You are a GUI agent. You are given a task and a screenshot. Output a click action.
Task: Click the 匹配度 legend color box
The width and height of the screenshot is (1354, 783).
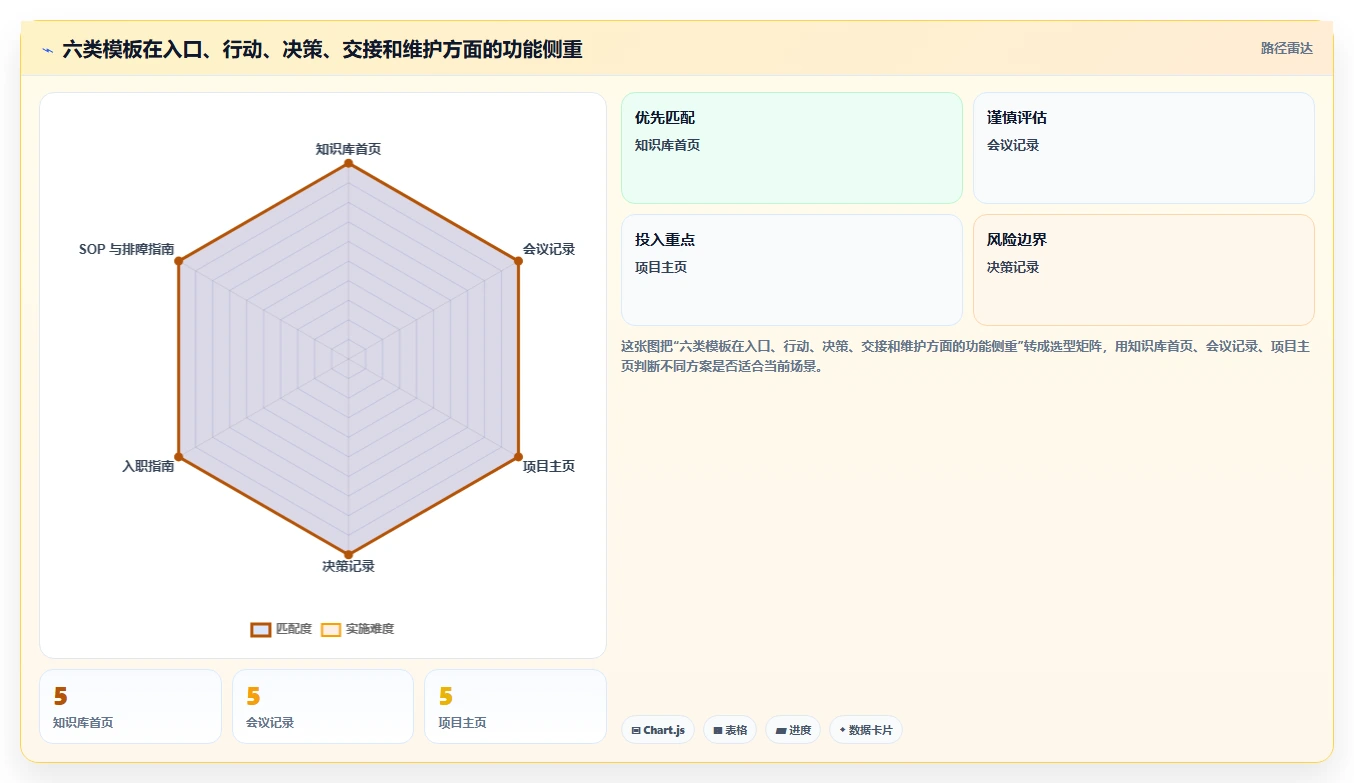261,629
